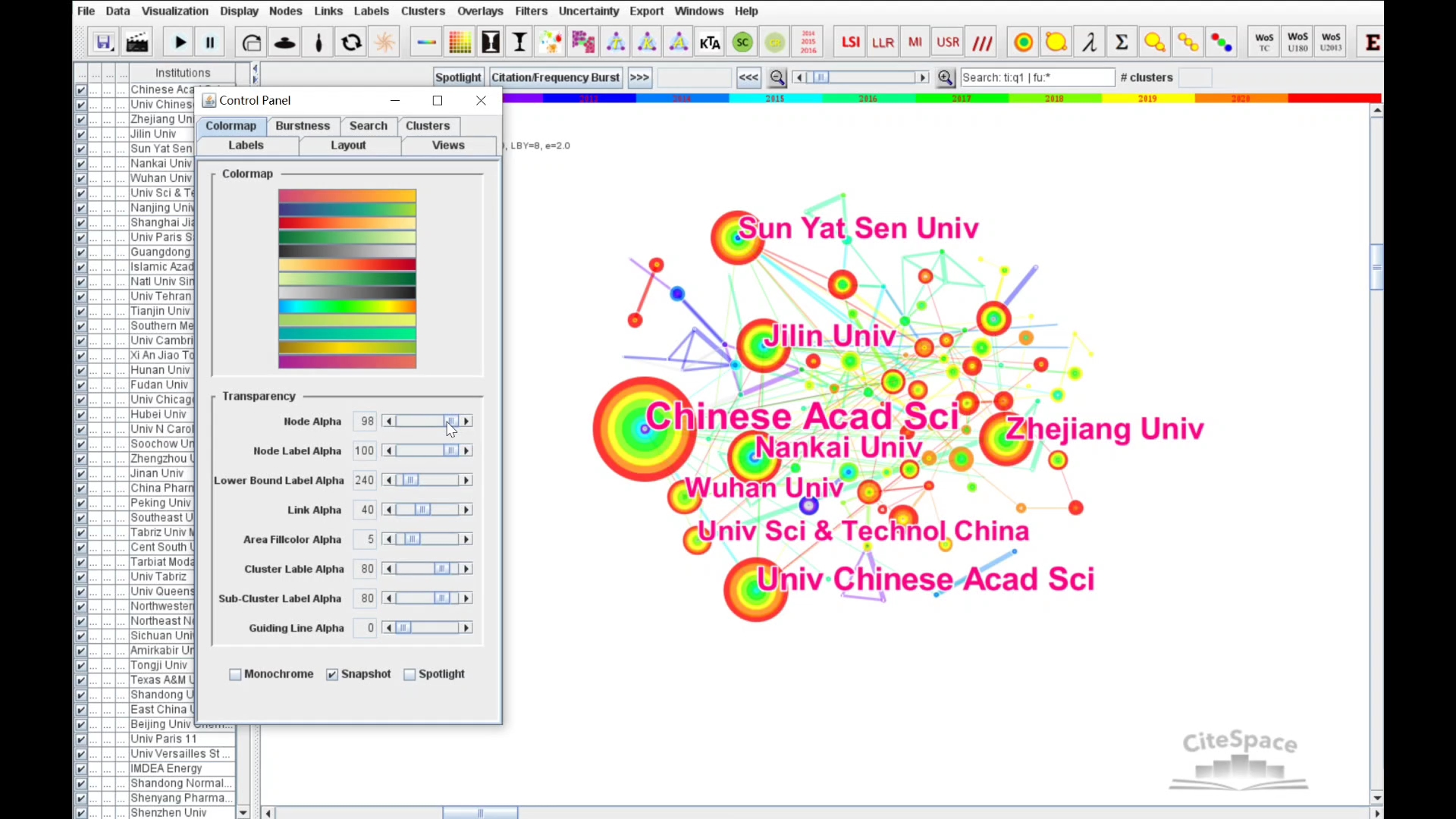
Task: Click the zoom in magnifier icon
Action: [x=946, y=77]
